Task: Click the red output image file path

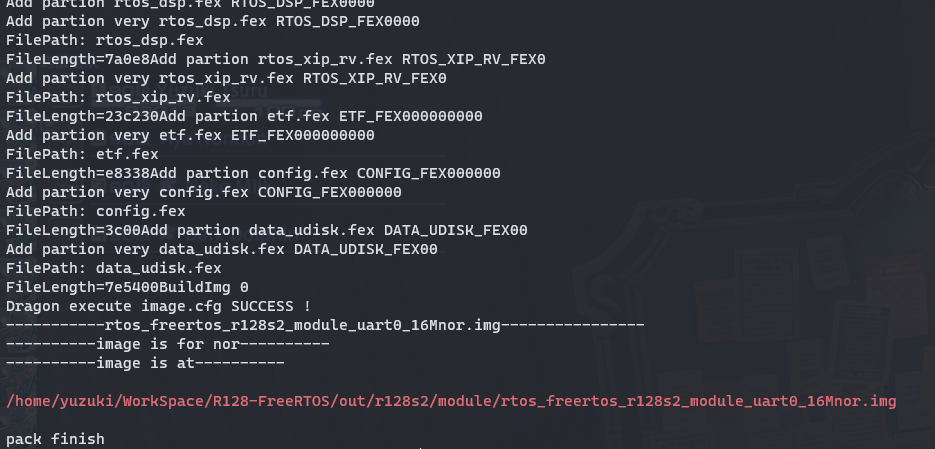Action: pyautogui.click(x=450, y=401)
